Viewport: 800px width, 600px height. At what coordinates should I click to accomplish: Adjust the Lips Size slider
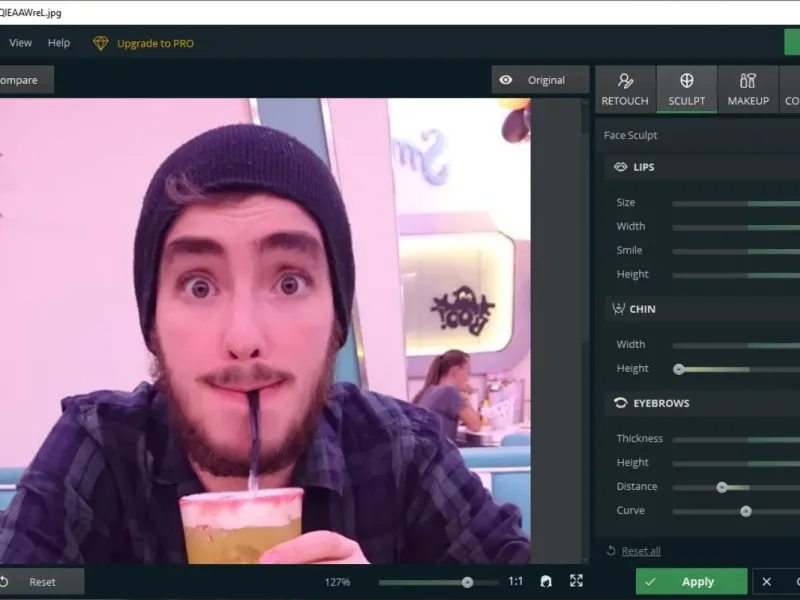click(x=736, y=204)
